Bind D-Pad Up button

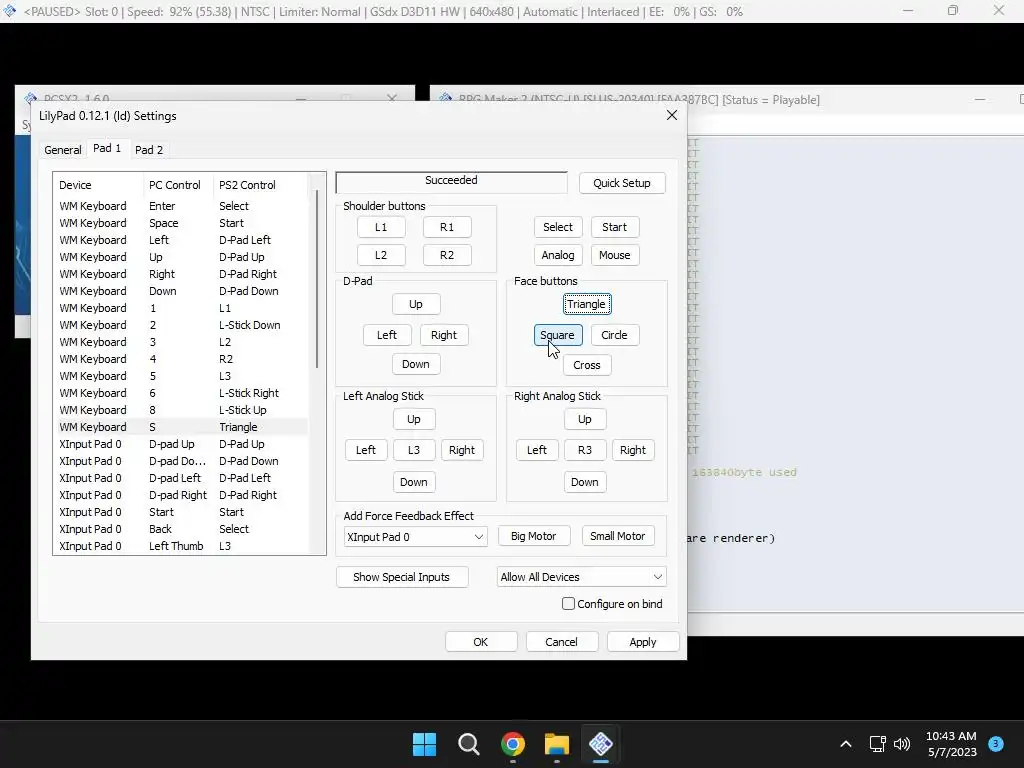click(416, 304)
